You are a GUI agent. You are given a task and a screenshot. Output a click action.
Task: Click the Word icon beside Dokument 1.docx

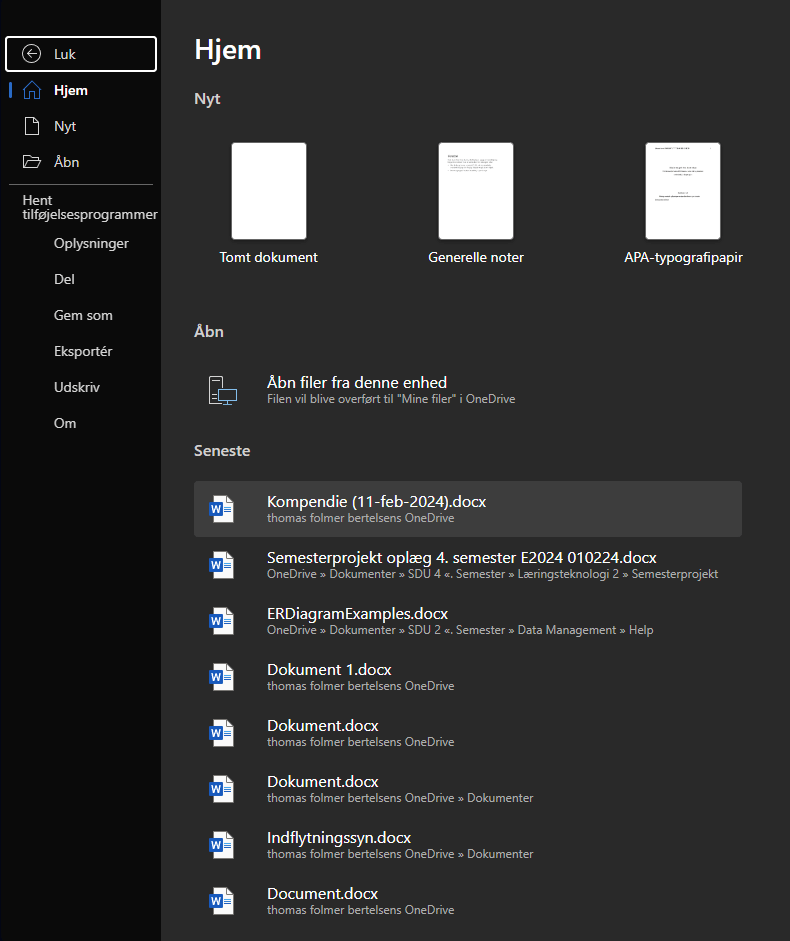(222, 677)
